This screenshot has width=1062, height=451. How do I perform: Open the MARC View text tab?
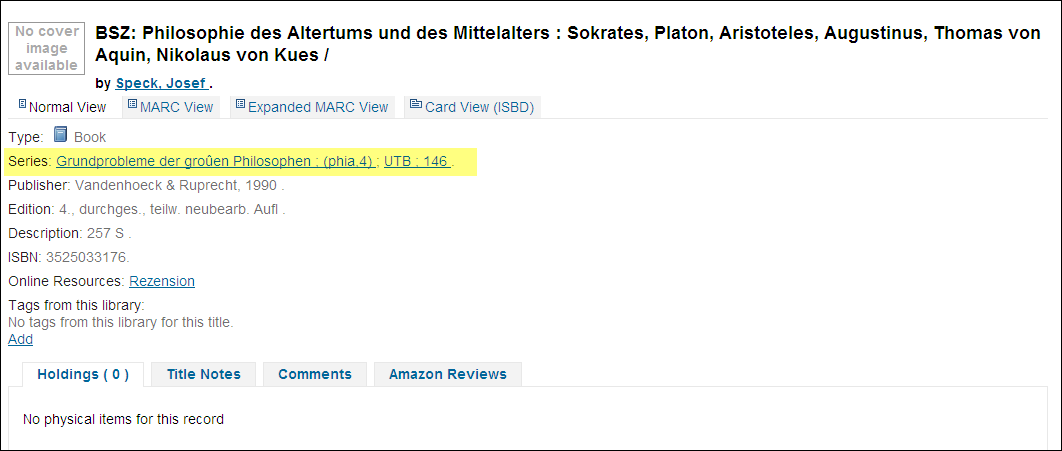[177, 107]
